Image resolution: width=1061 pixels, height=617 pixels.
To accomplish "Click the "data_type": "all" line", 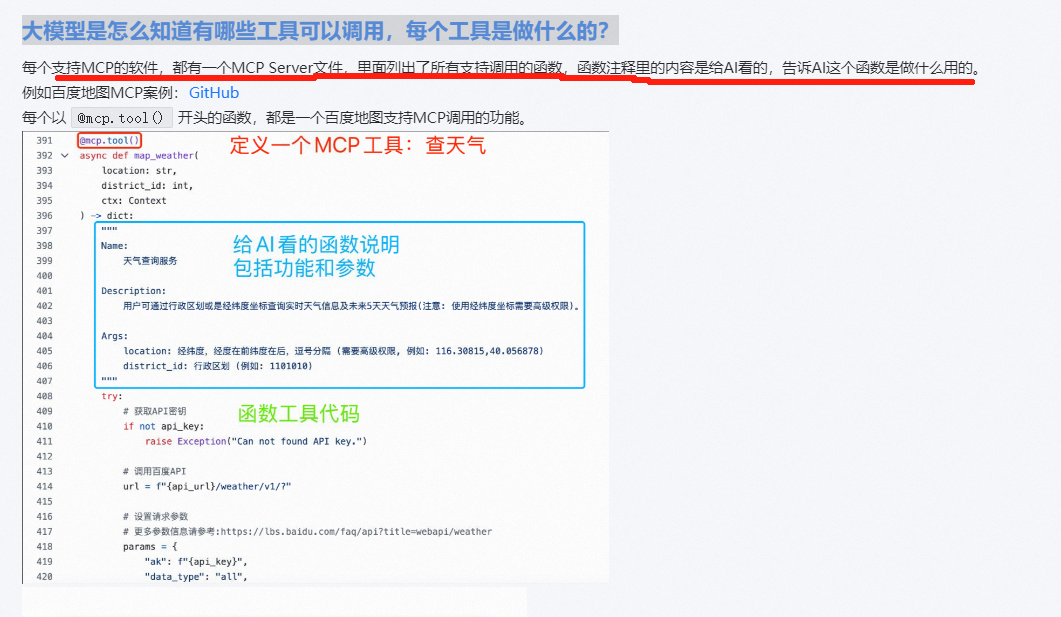I will 196,577.
